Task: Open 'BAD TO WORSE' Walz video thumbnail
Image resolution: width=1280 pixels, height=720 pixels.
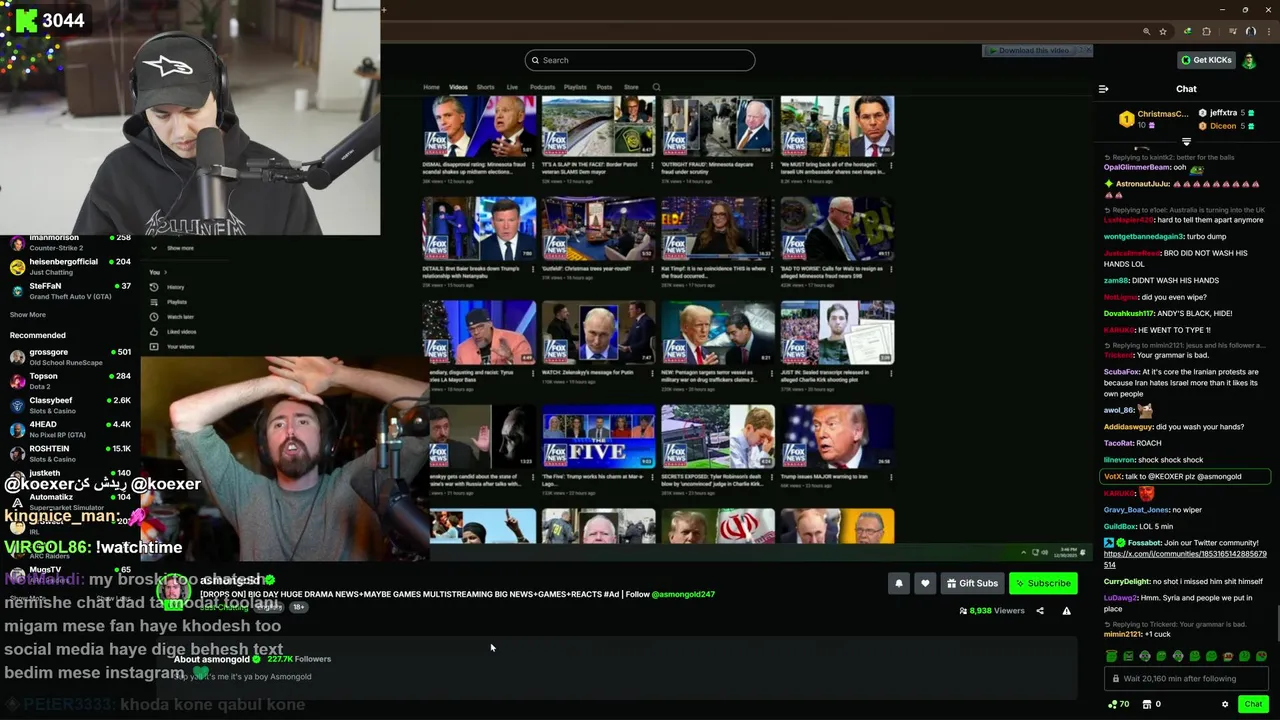Action: [x=837, y=229]
